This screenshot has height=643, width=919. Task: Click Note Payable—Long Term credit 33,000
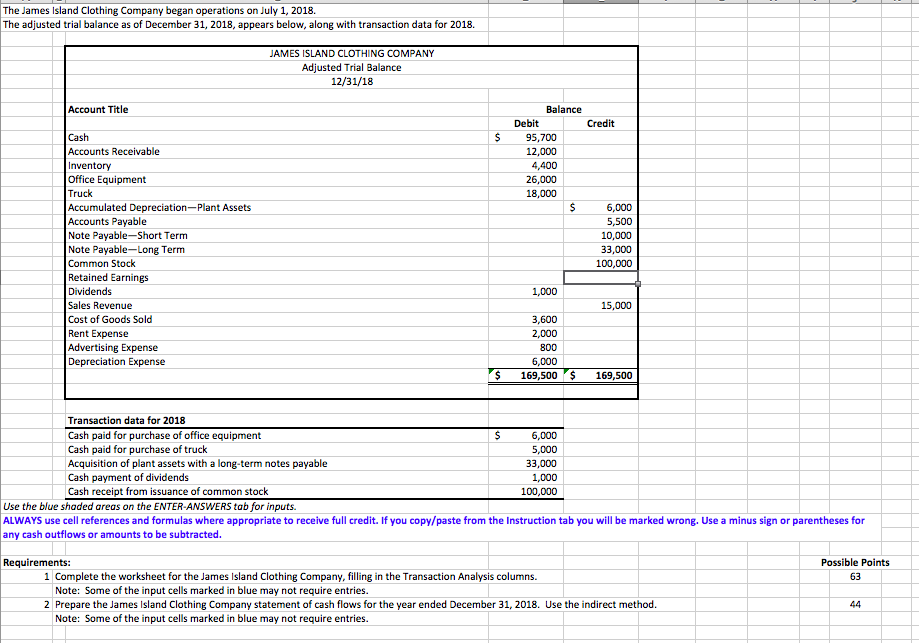616,250
